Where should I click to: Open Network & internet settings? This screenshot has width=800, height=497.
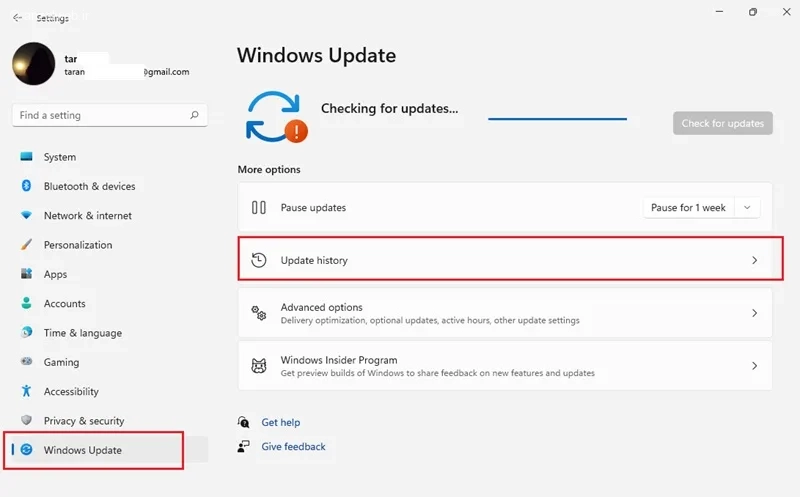110,215
